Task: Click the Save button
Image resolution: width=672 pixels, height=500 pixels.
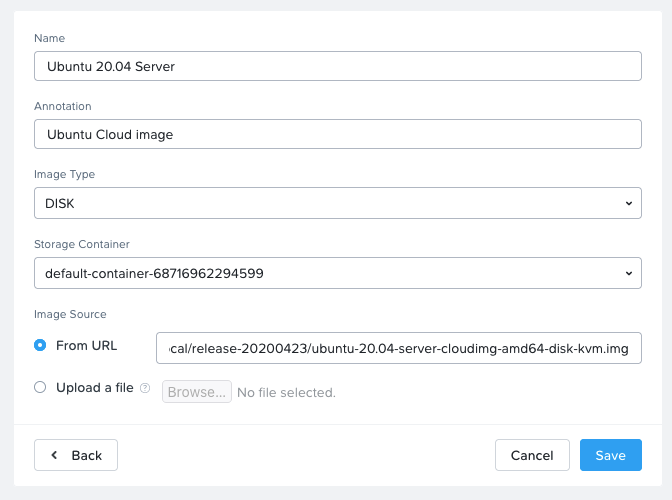Action: 611,455
